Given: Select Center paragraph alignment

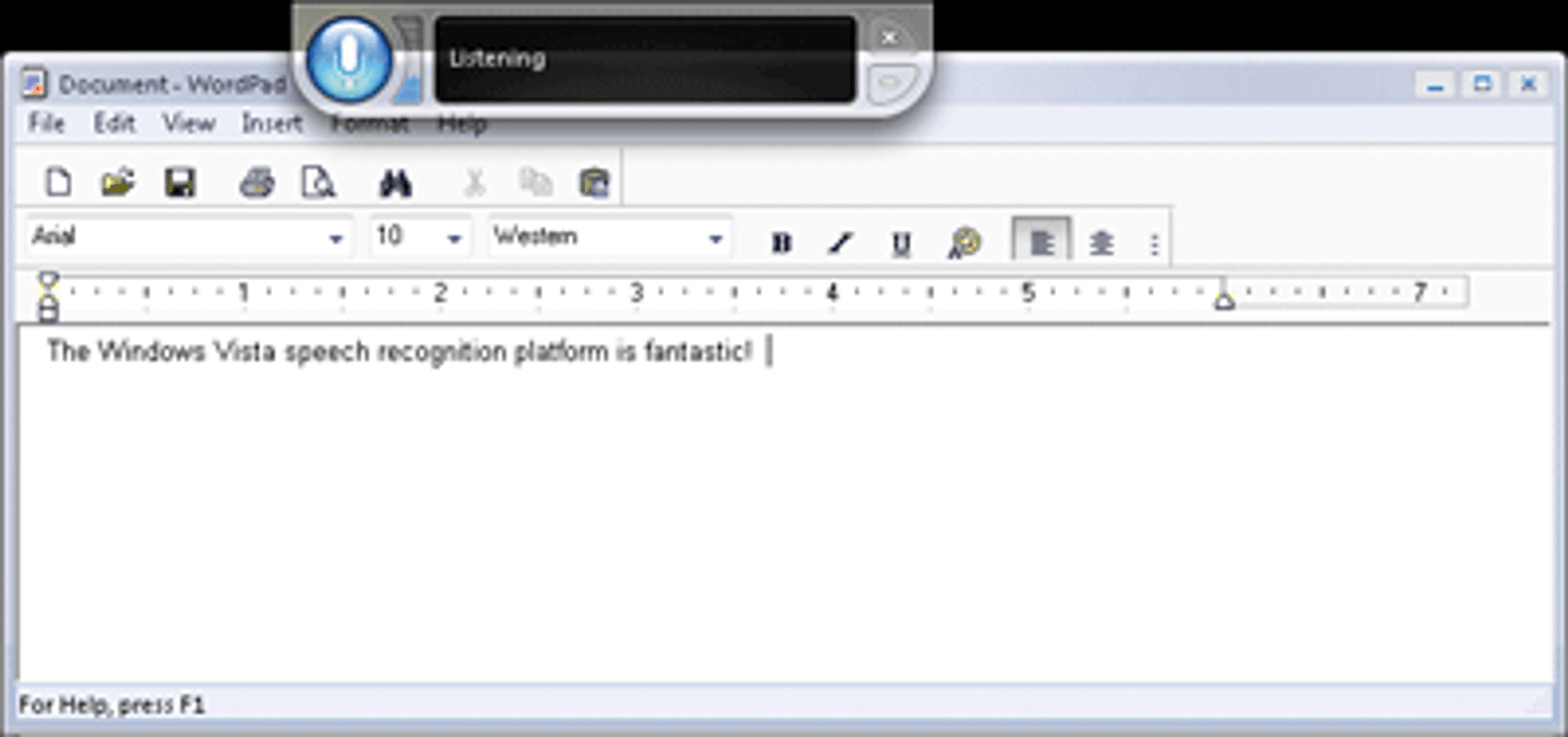Looking at the screenshot, I should pos(1102,243).
